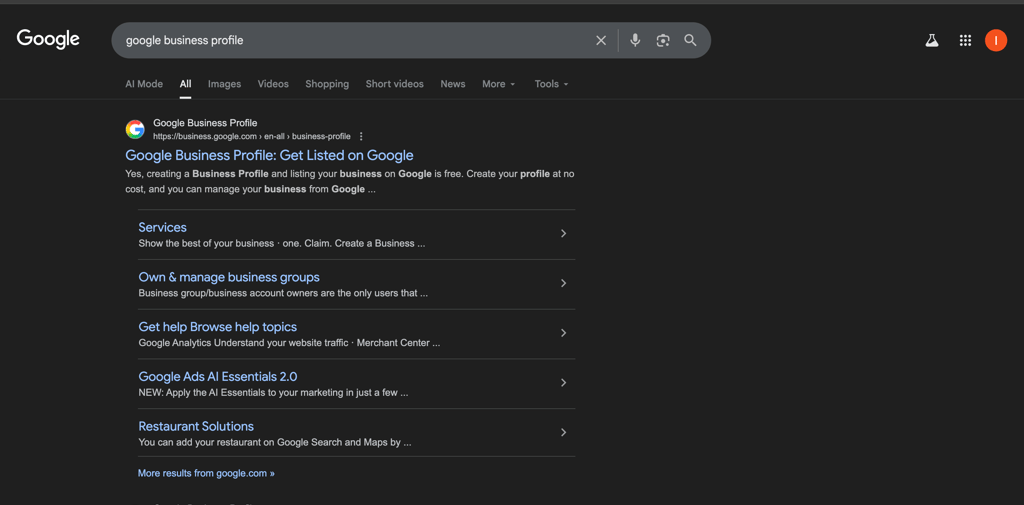The image size is (1024, 505).
Task: Select the Short videos tab
Action: [x=394, y=84]
